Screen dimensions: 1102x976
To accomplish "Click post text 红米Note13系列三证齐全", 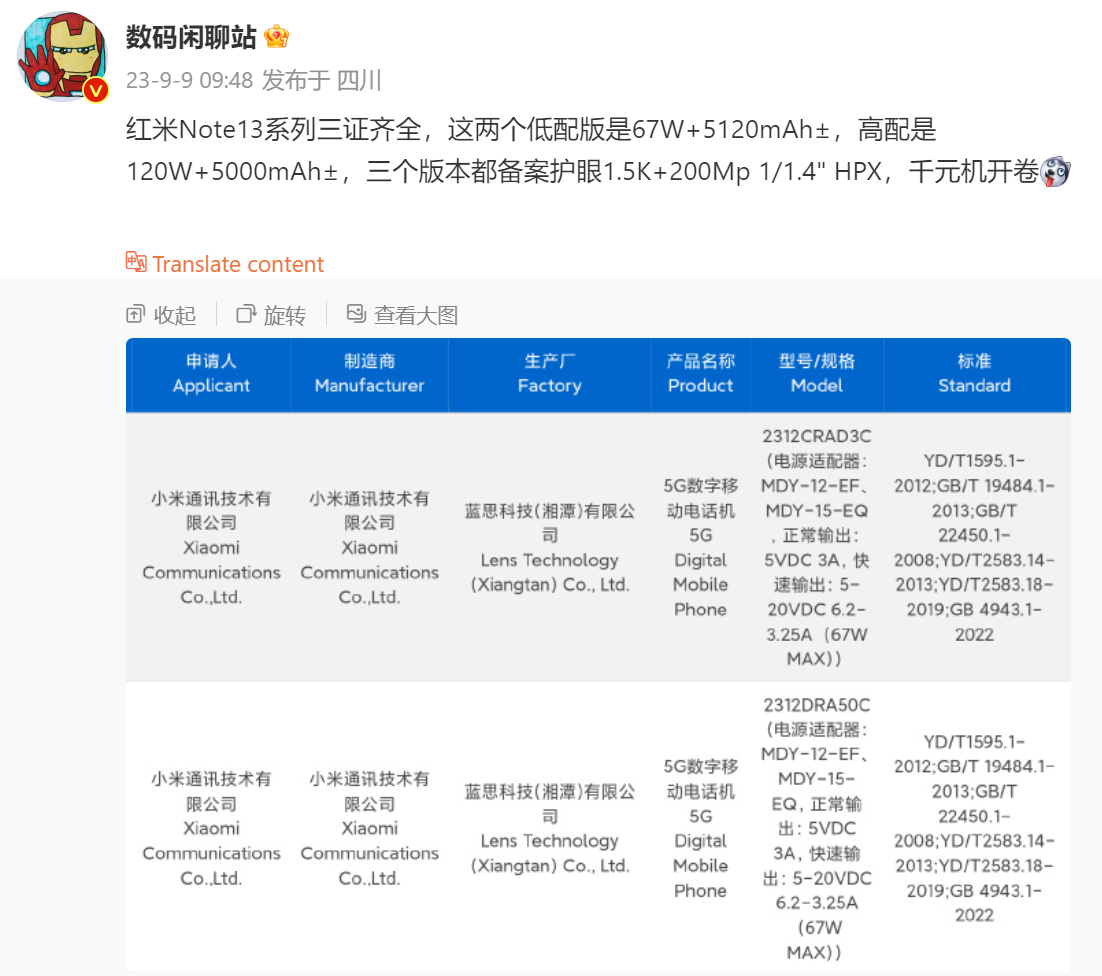I will 274,129.
